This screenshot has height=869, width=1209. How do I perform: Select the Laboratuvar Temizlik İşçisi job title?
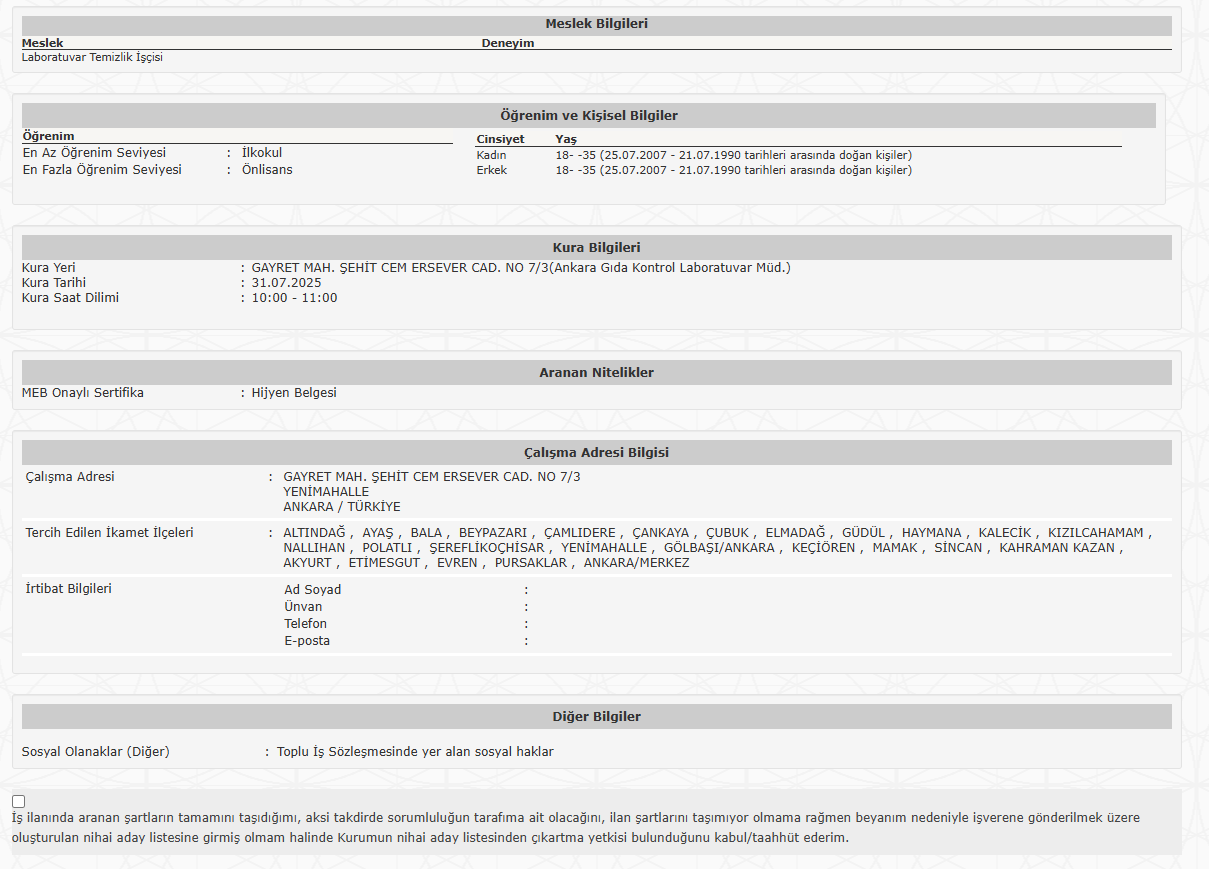pyautogui.click(x=92, y=58)
